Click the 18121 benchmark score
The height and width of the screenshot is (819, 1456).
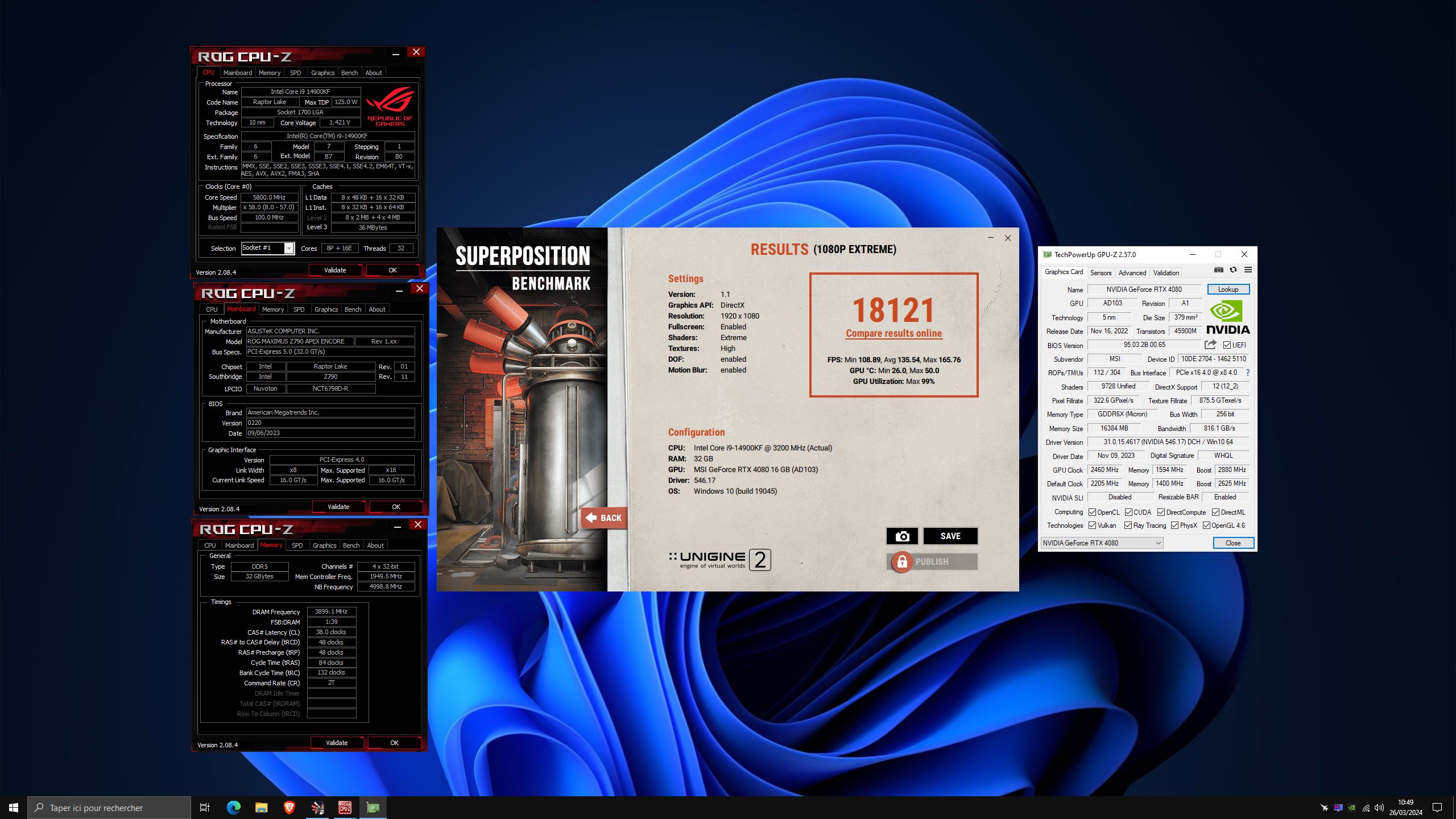[894, 311]
